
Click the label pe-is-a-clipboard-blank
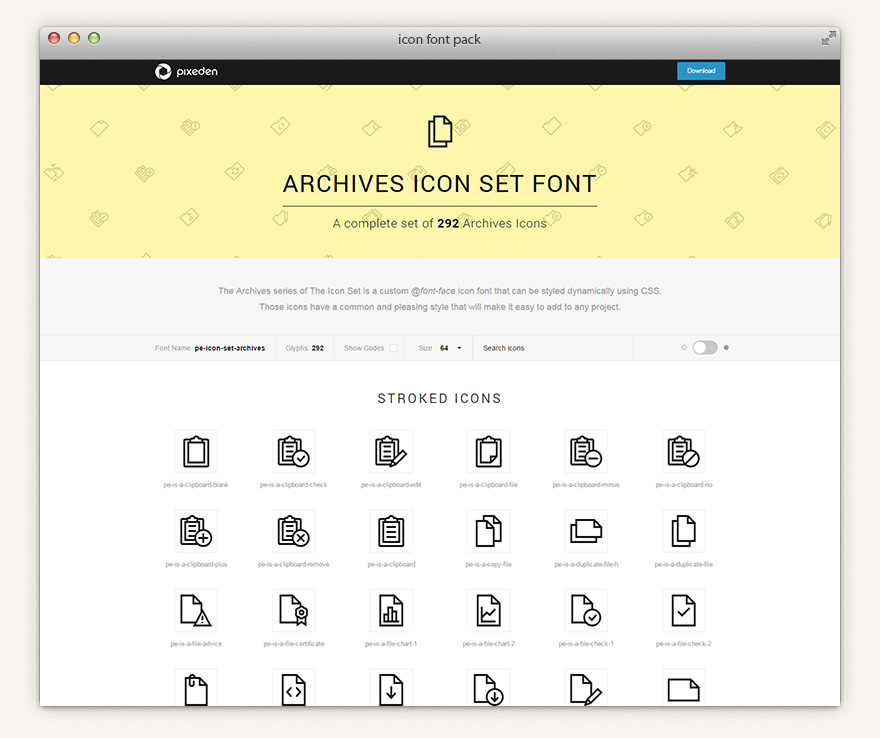[x=196, y=485]
